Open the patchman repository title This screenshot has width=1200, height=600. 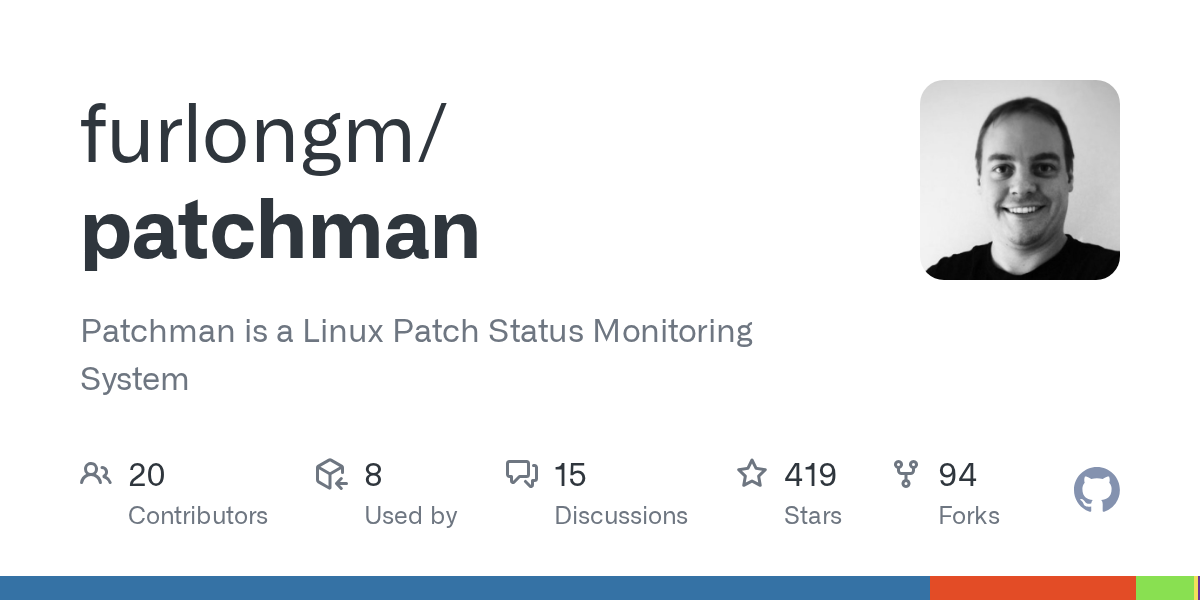(x=280, y=230)
